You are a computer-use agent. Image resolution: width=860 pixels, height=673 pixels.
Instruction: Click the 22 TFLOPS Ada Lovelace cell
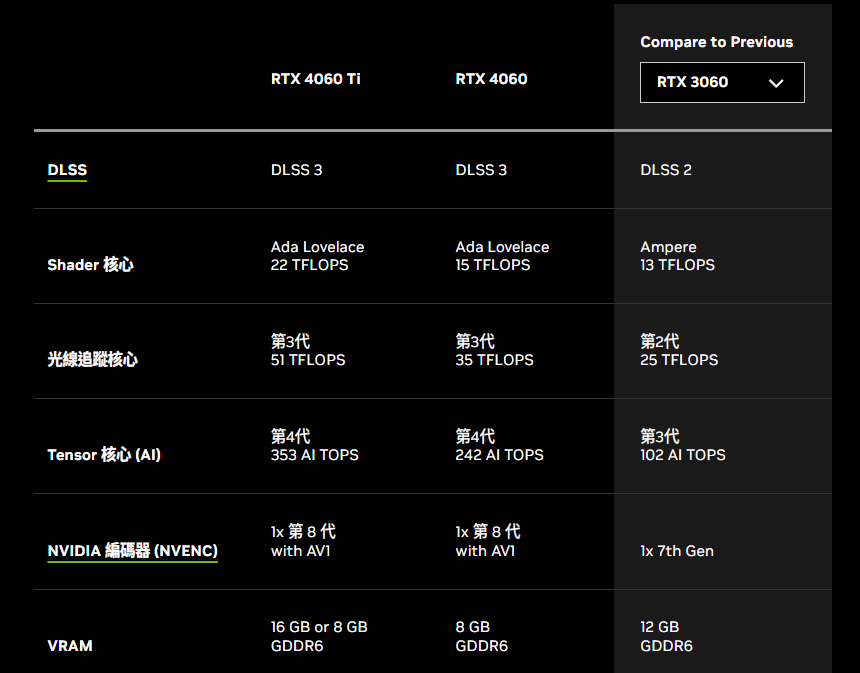pyautogui.click(x=317, y=256)
